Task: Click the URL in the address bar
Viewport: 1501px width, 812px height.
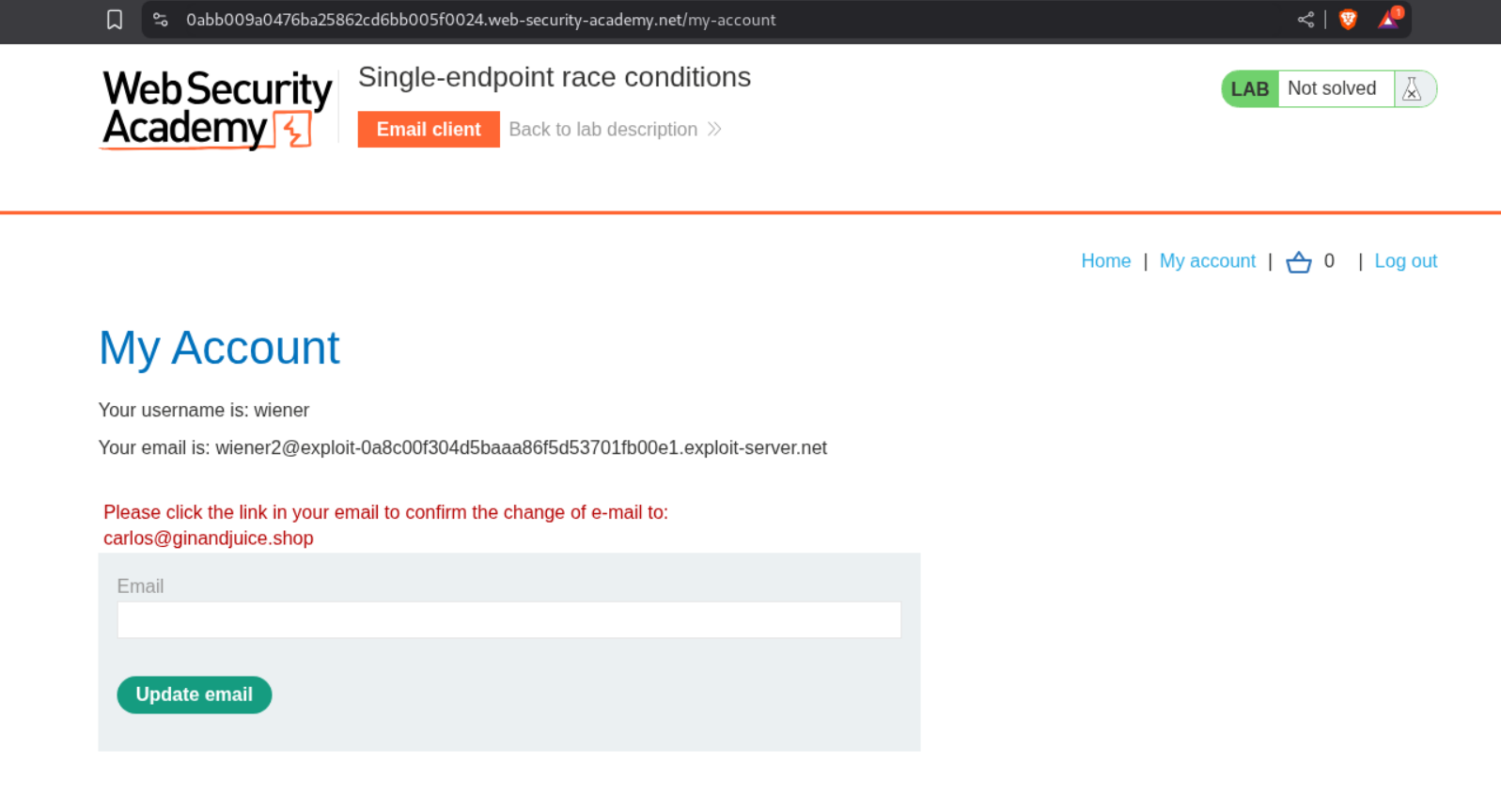Action: pos(480,20)
